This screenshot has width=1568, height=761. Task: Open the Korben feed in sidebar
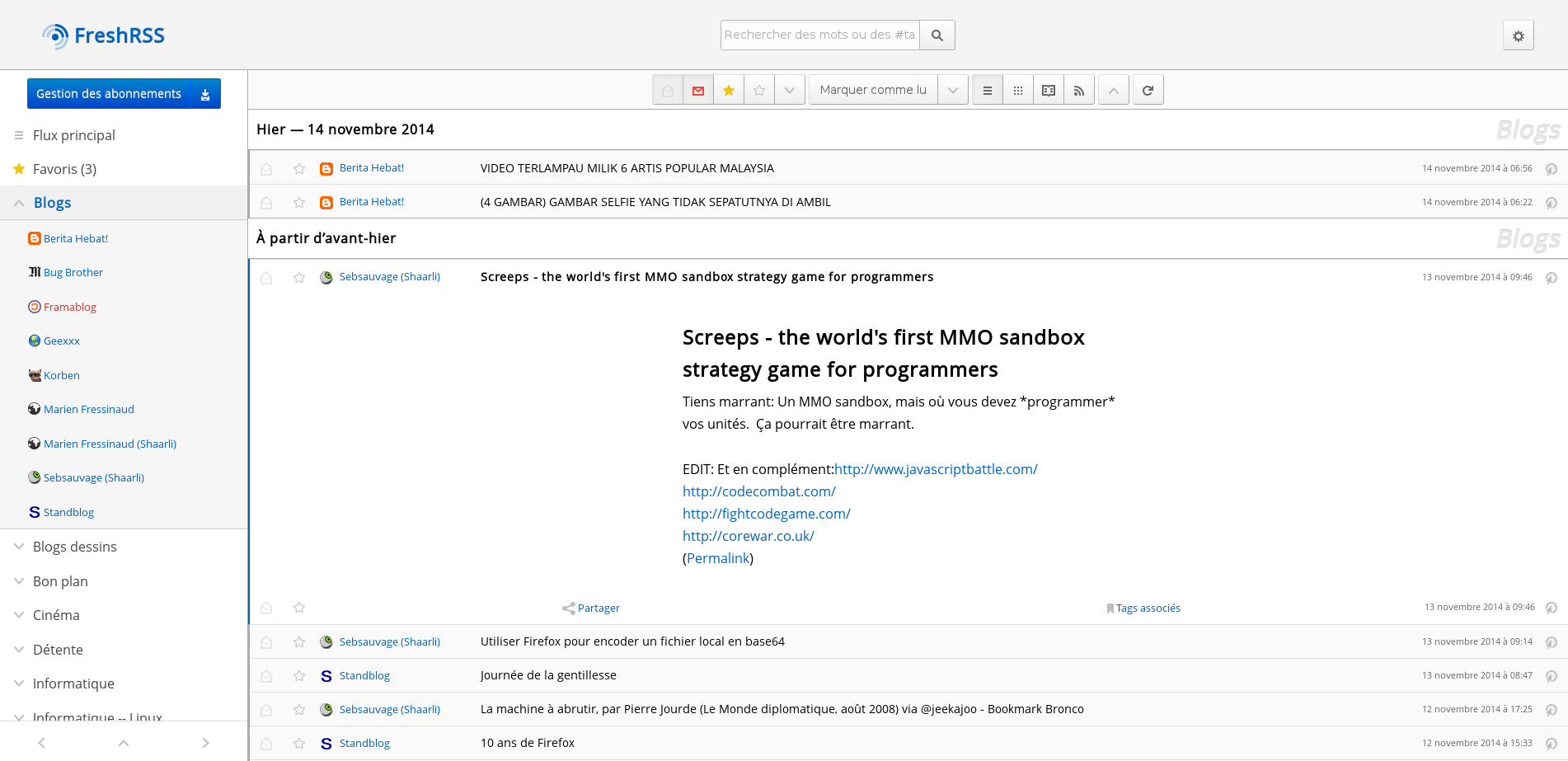pos(62,375)
